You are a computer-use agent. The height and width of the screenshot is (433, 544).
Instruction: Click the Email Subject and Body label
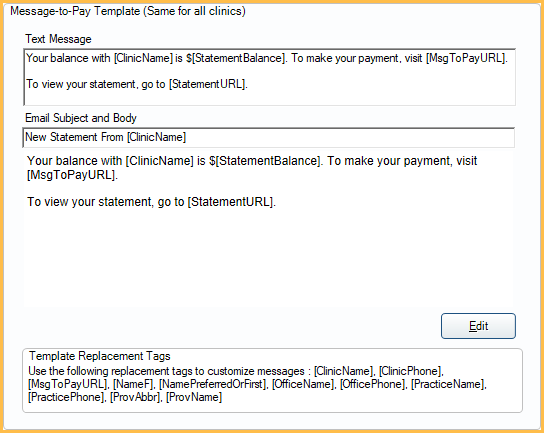81,118
